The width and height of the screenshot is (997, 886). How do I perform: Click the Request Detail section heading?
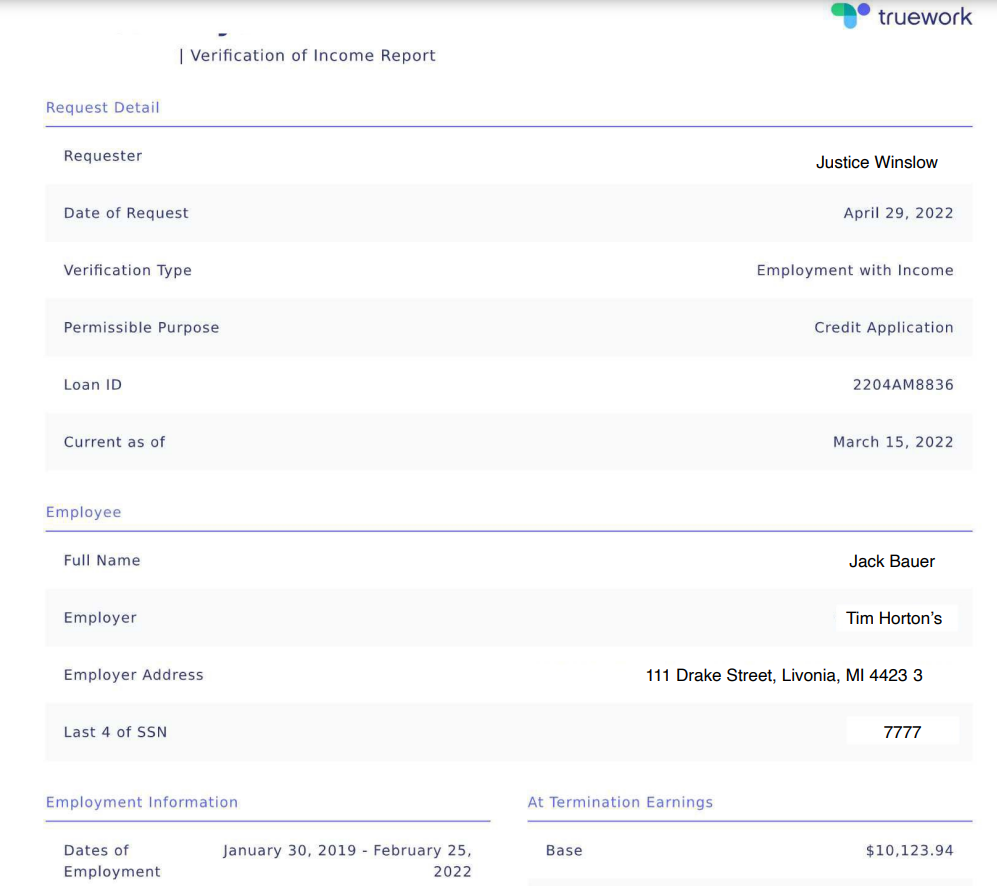tap(102, 107)
